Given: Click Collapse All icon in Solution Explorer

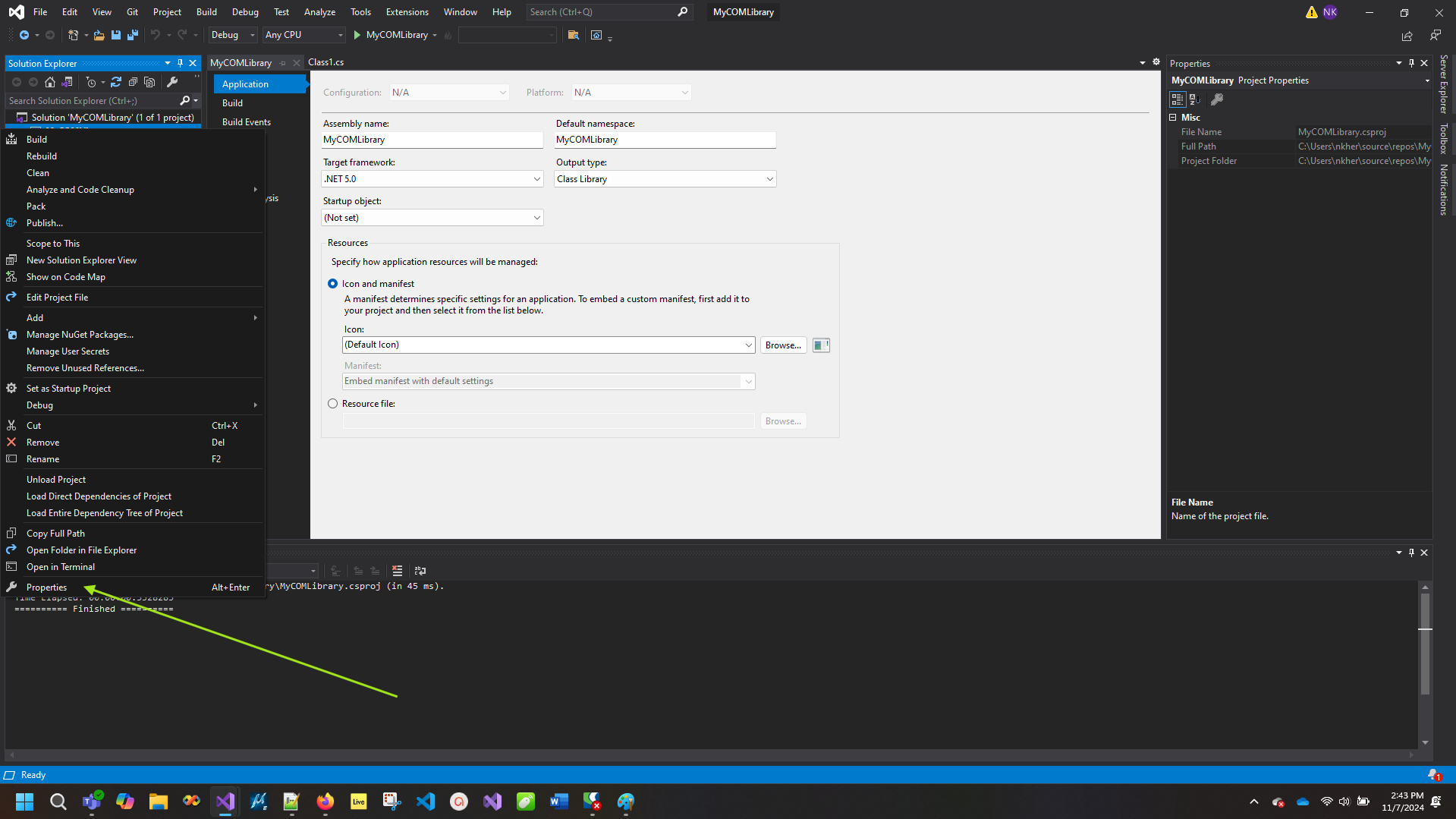Looking at the screenshot, I should pos(133,82).
